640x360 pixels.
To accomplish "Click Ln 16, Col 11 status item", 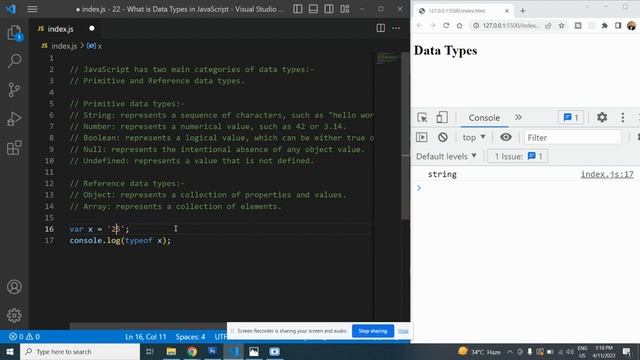I will click(x=146, y=337).
